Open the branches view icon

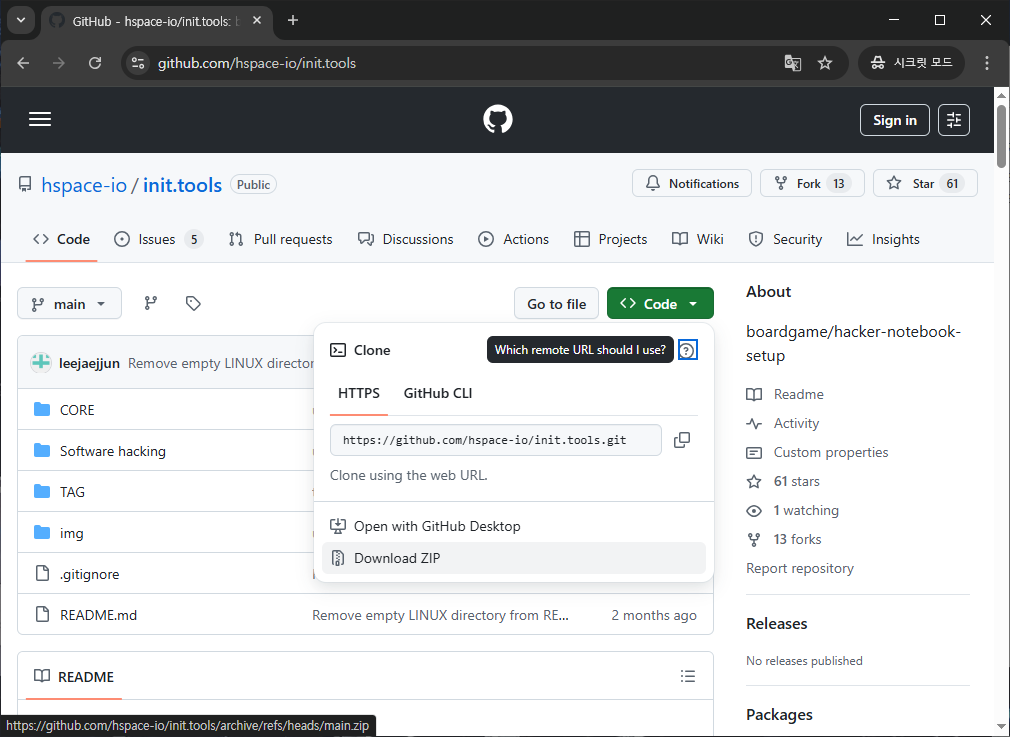(x=151, y=304)
